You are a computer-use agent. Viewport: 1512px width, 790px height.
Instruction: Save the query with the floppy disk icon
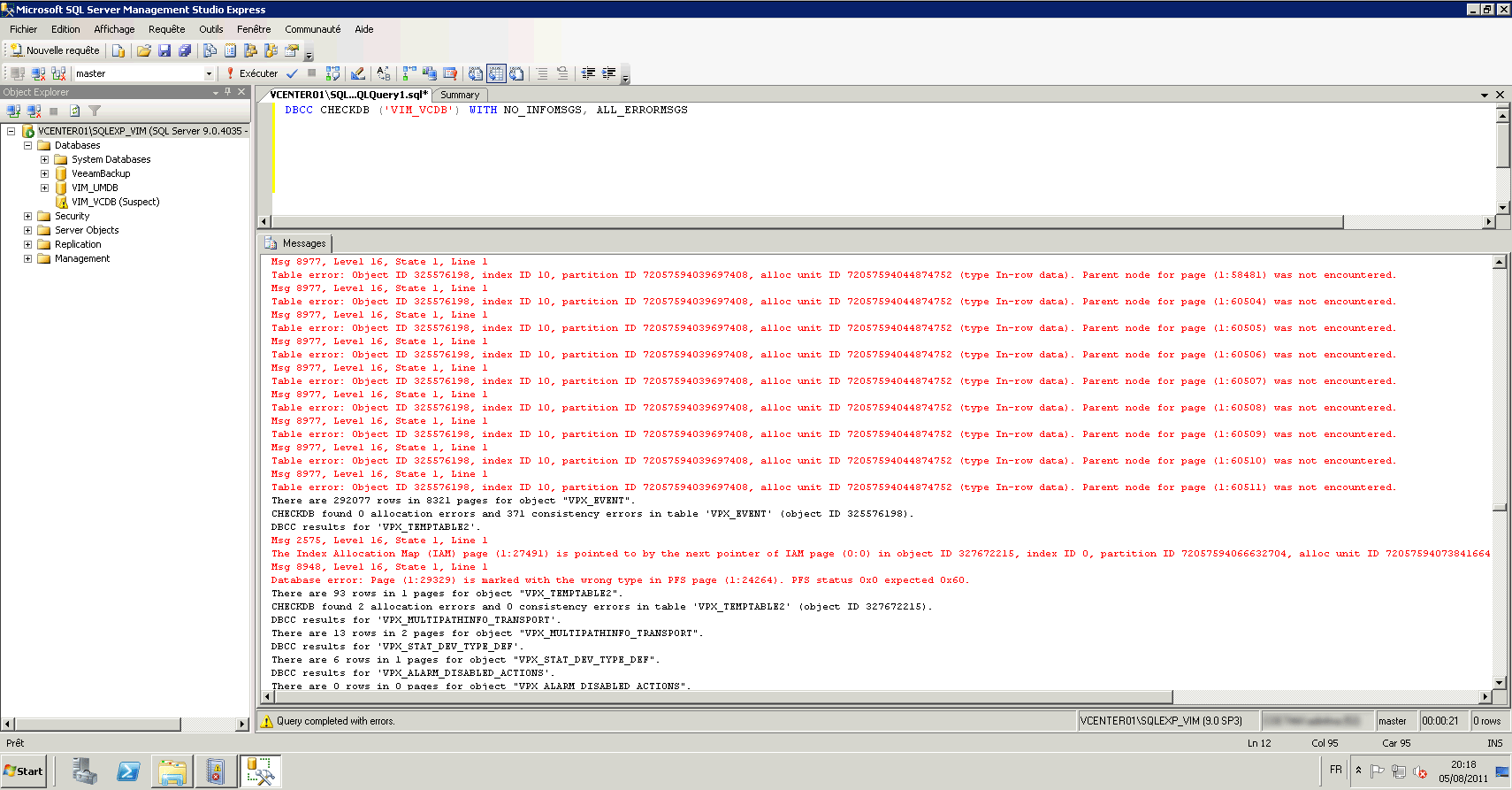pos(164,50)
